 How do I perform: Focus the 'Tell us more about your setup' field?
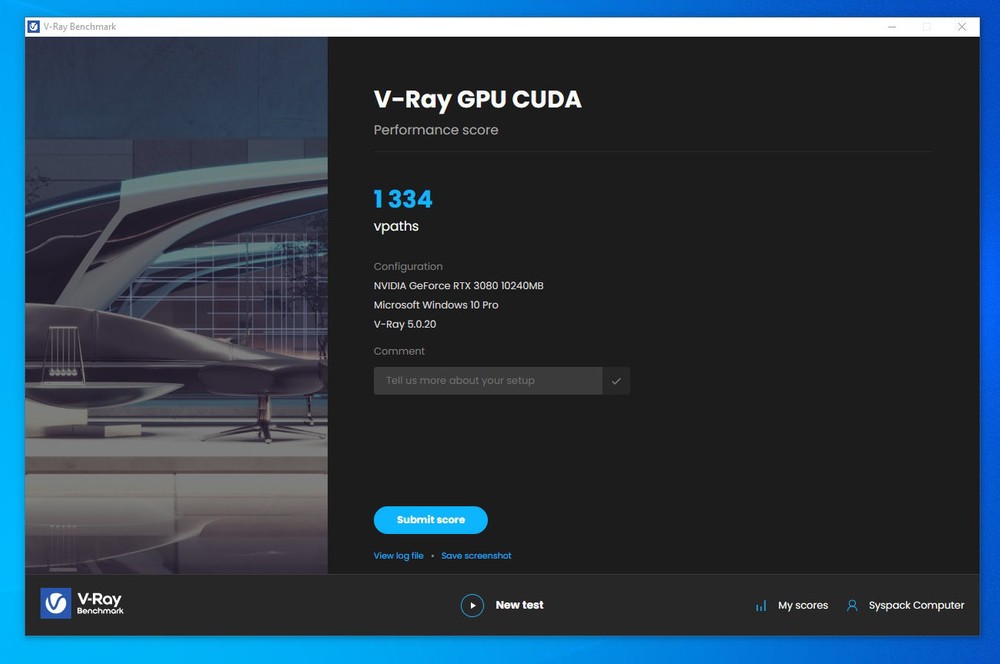[x=488, y=381]
